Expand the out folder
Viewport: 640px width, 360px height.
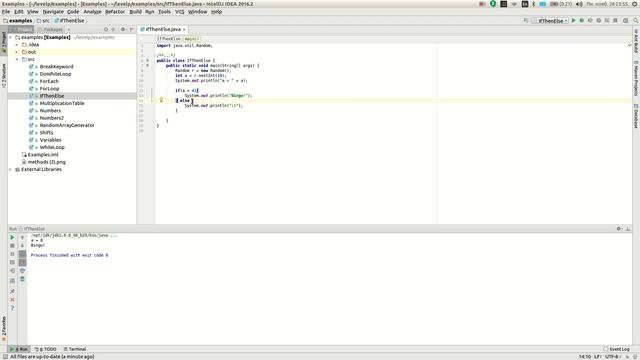click(17, 52)
